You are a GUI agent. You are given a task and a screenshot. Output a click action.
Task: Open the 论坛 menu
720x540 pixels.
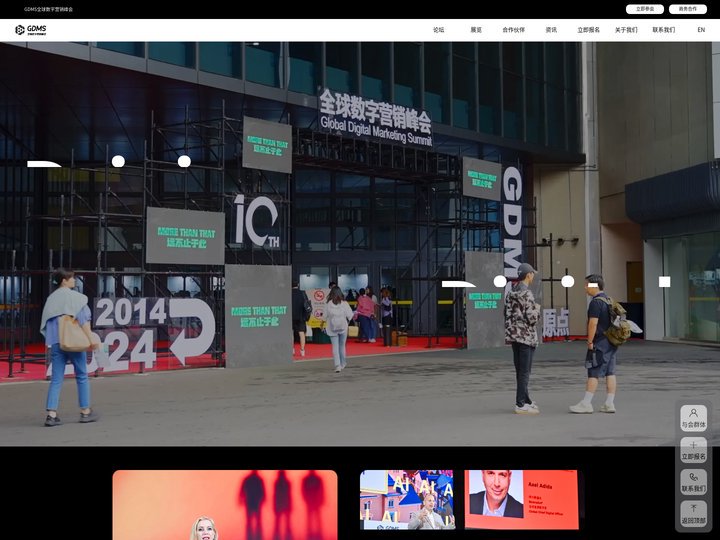click(439, 30)
